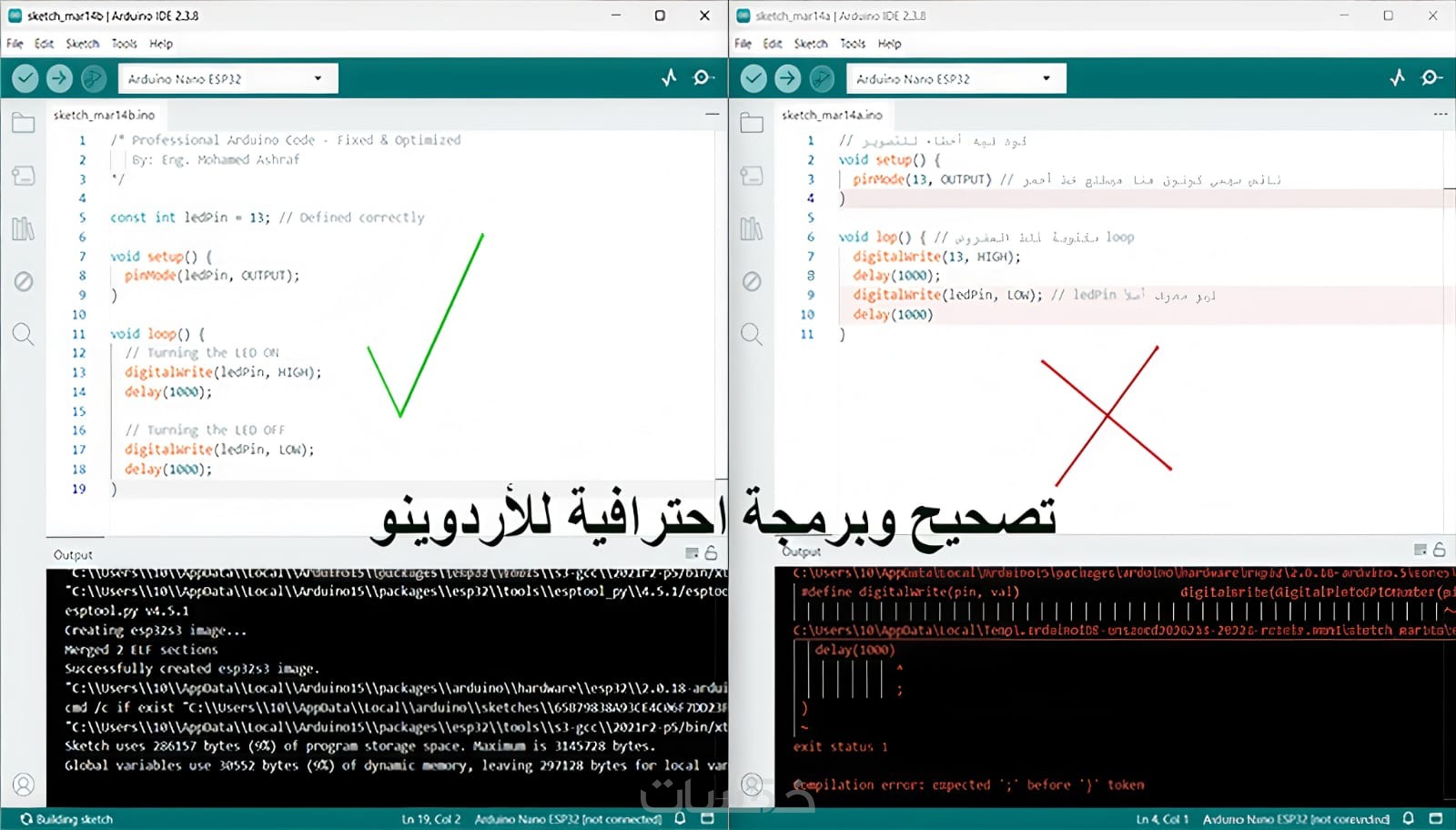Clear the output in the sketch_mar14a window
The height and width of the screenshot is (830, 1456).
1421,550
